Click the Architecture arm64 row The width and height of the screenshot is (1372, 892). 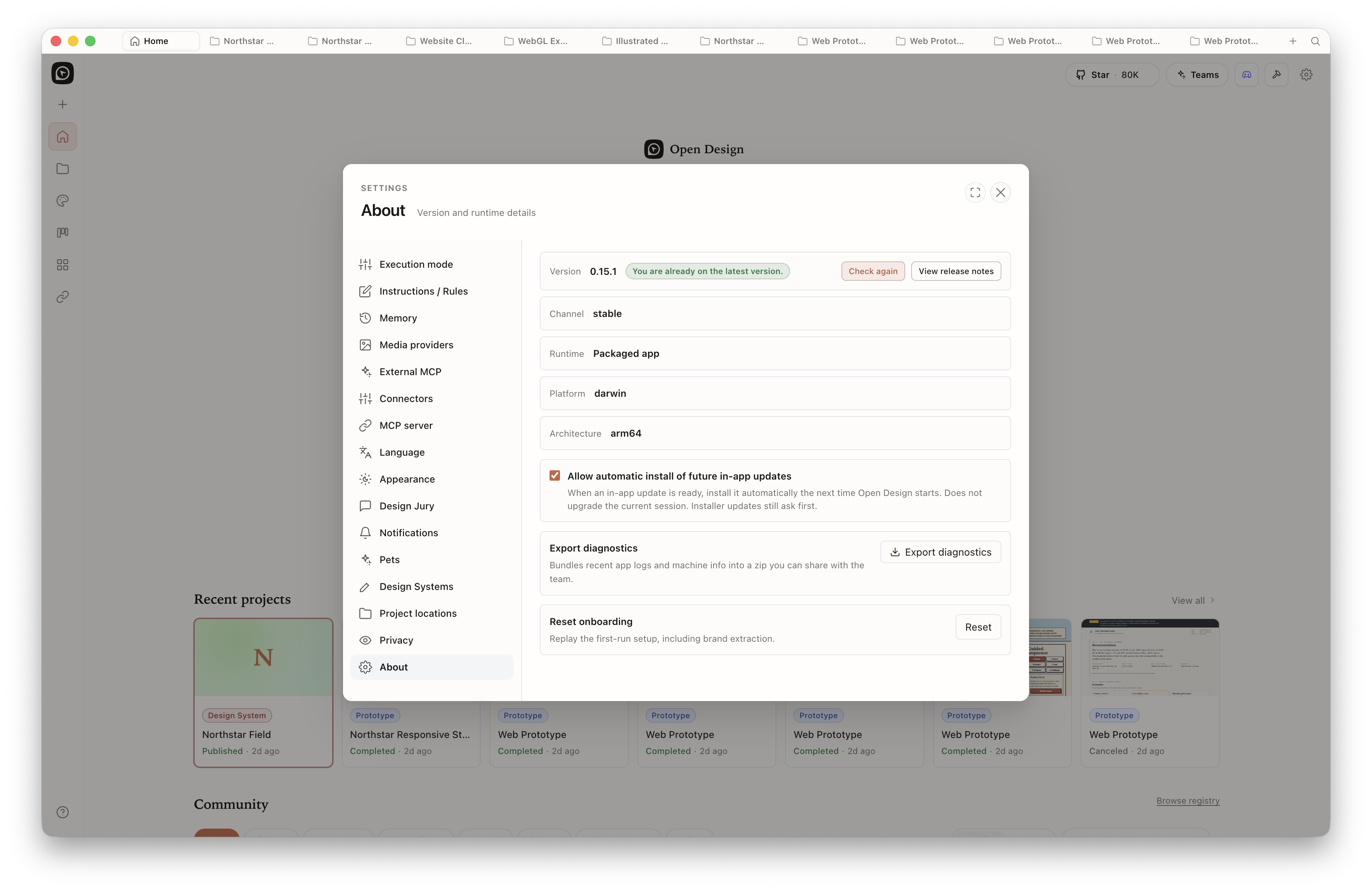coord(775,433)
